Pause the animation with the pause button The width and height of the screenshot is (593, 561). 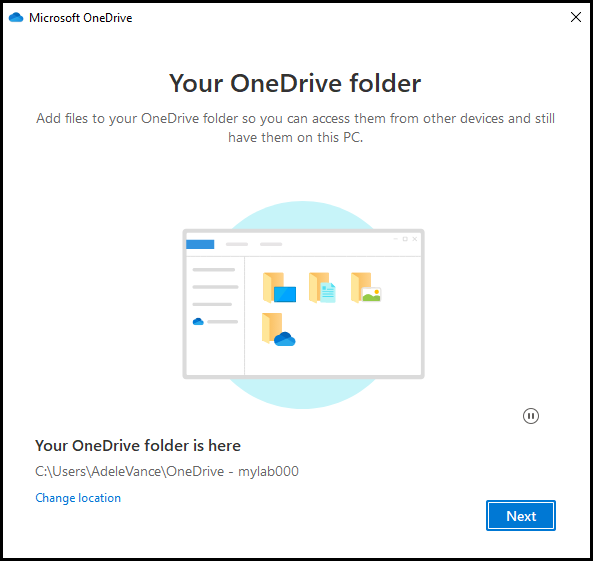(531, 416)
